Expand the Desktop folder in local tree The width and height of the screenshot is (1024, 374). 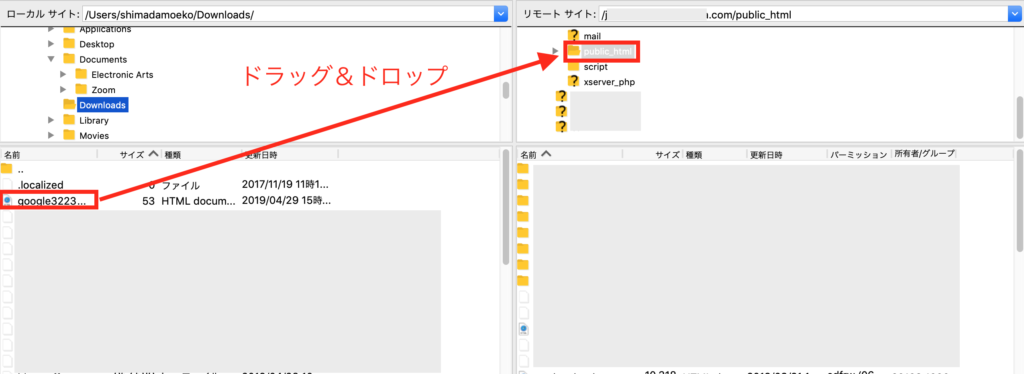(52, 44)
